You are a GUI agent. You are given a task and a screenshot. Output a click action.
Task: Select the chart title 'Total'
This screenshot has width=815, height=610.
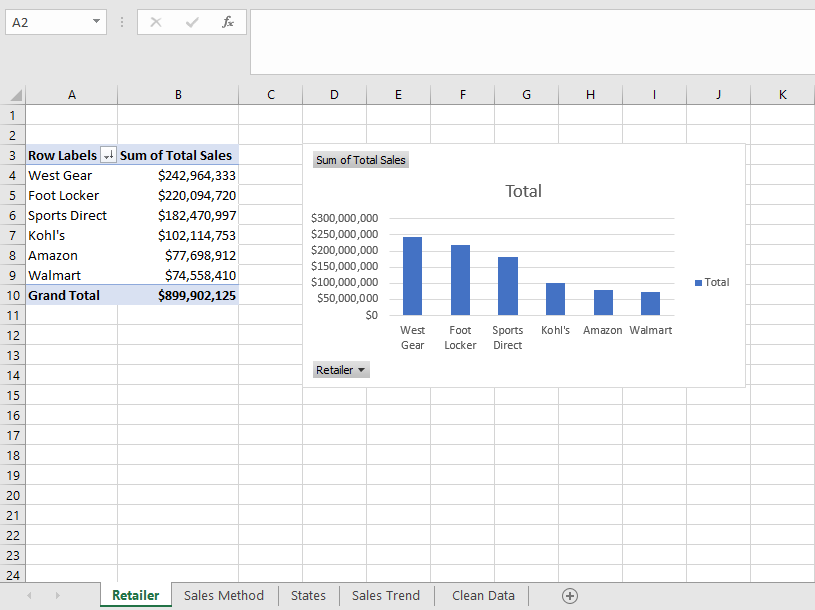pos(523,191)
